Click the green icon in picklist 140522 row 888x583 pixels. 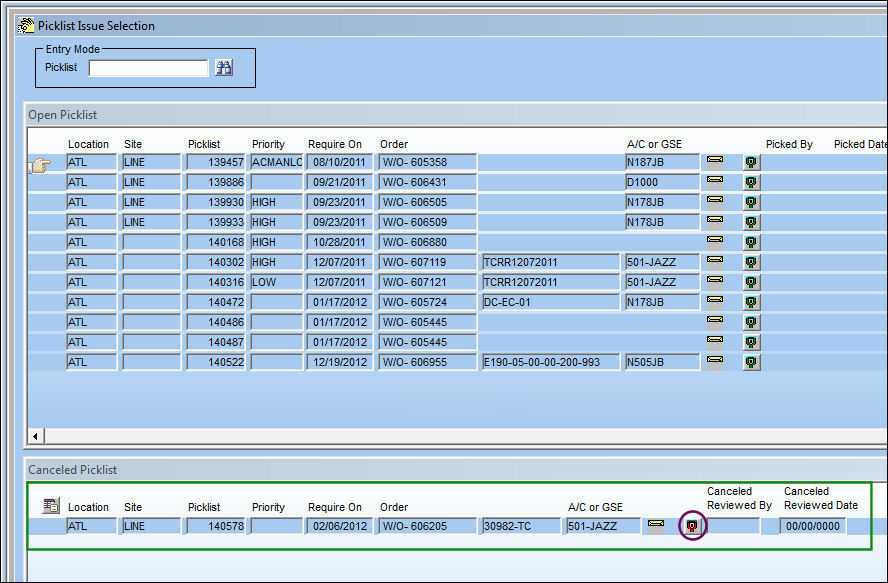tap(751, 362)
